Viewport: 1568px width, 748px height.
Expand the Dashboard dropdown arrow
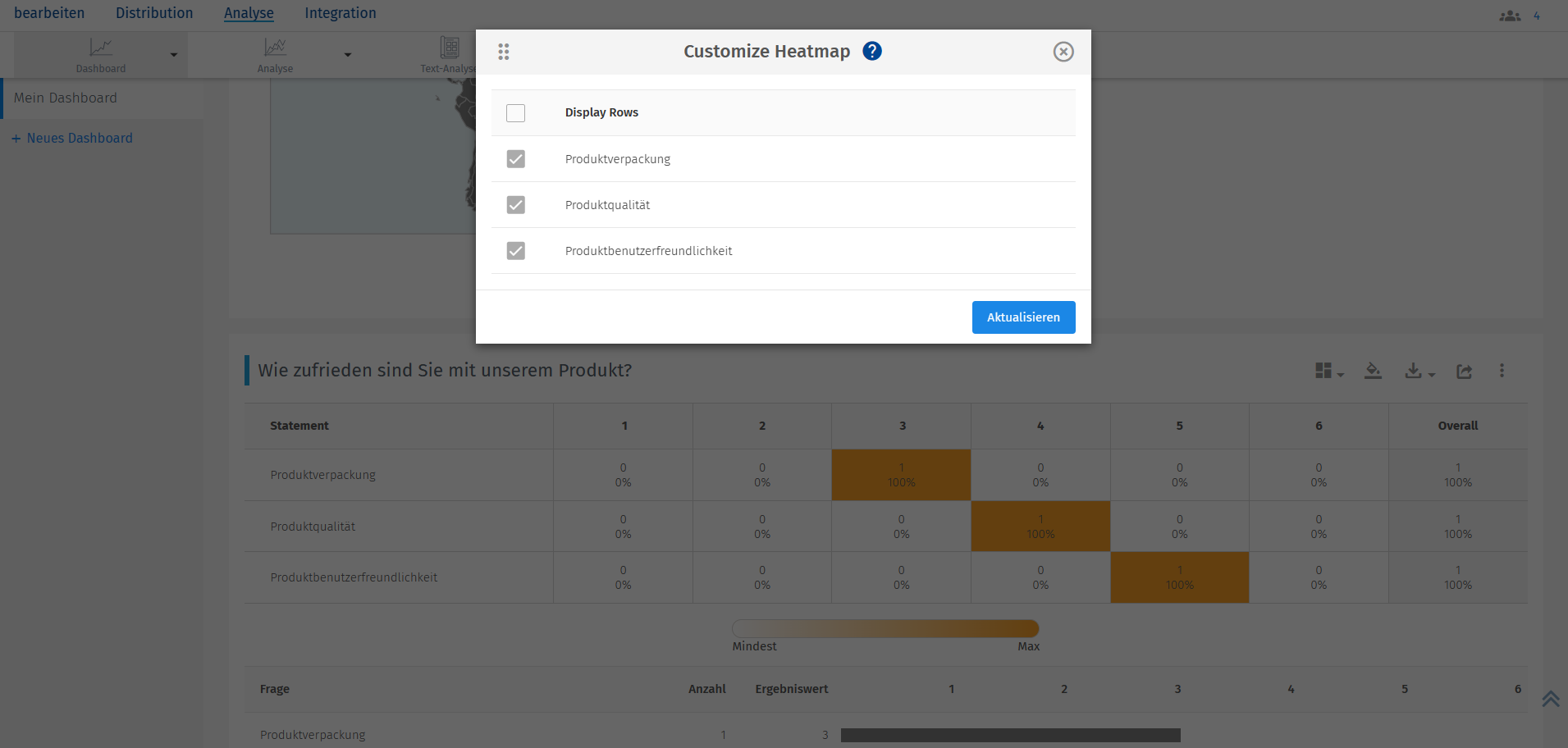point(174,55)
